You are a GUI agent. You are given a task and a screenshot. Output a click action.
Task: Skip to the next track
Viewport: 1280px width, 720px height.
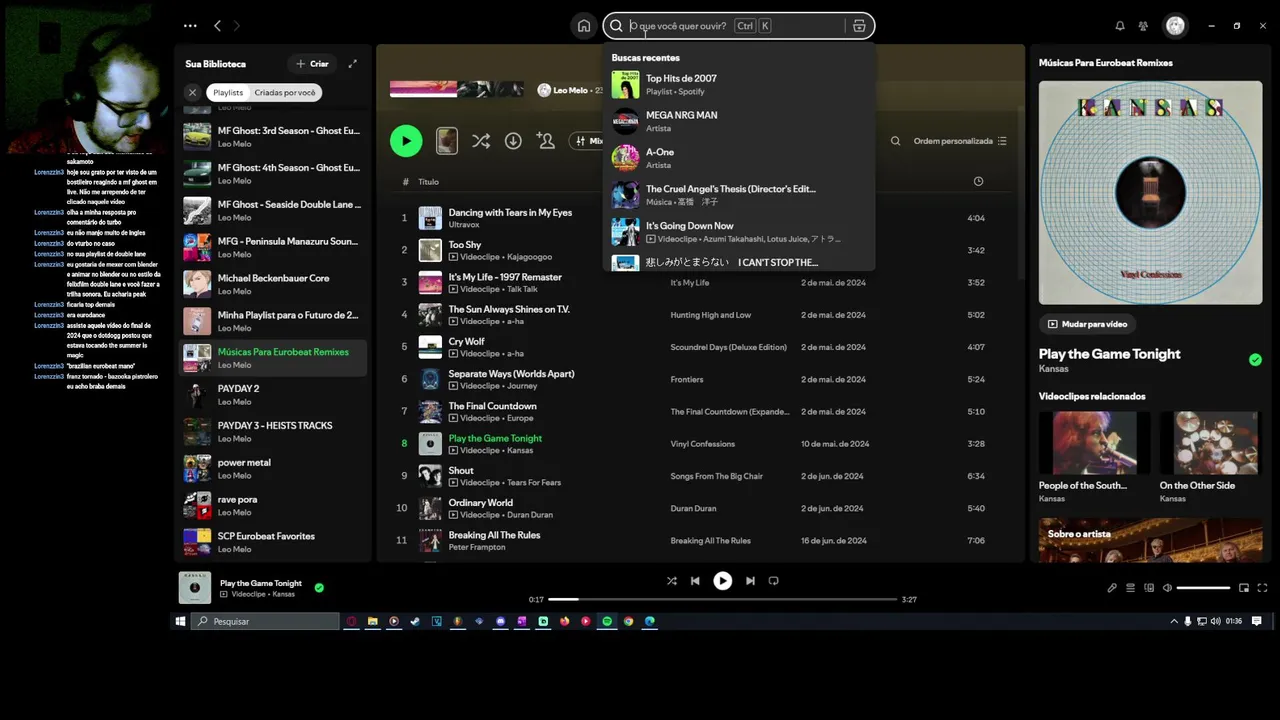(x=750, y=581)
